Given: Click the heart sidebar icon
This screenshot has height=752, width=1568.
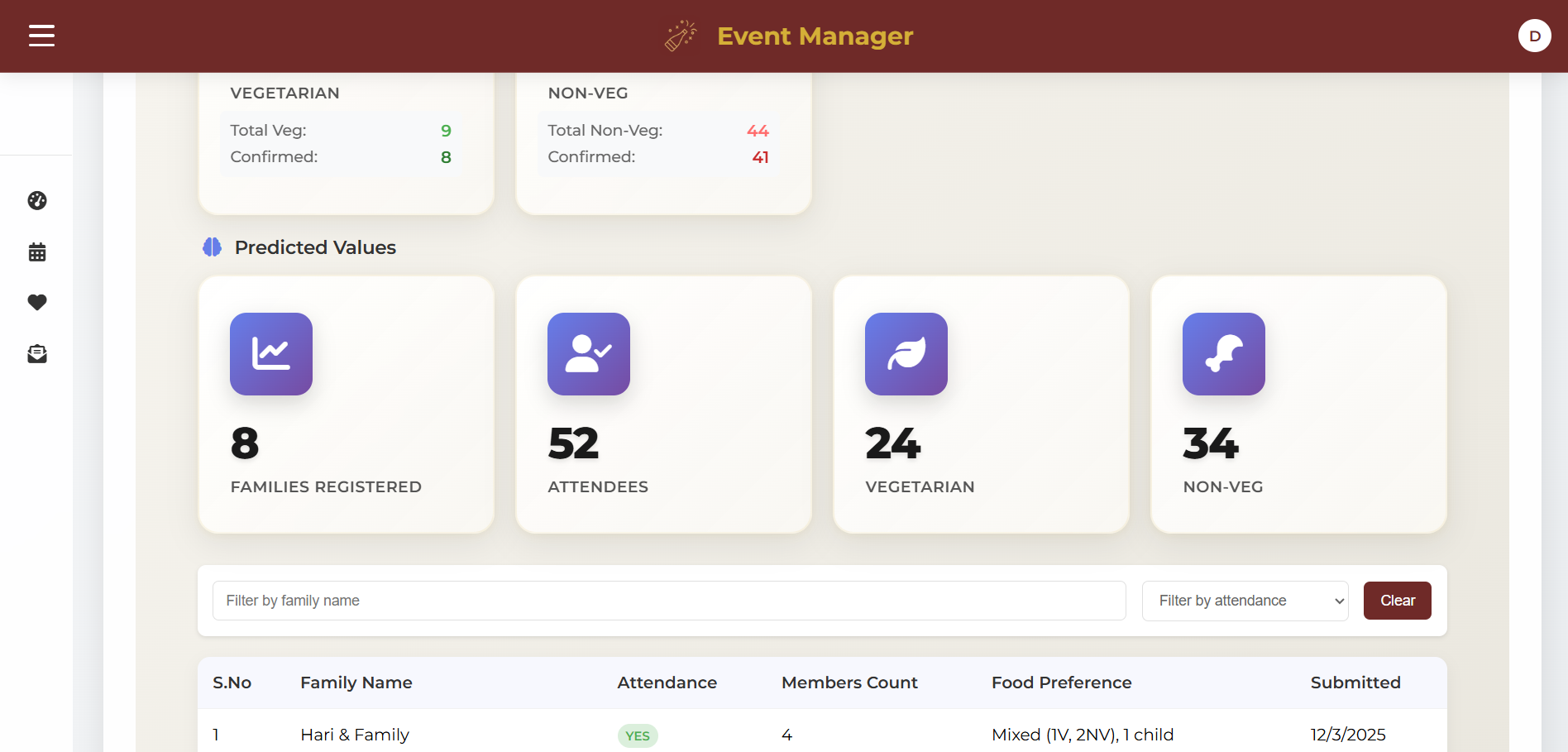Looking at the screenshot, I should pos(37,303).
